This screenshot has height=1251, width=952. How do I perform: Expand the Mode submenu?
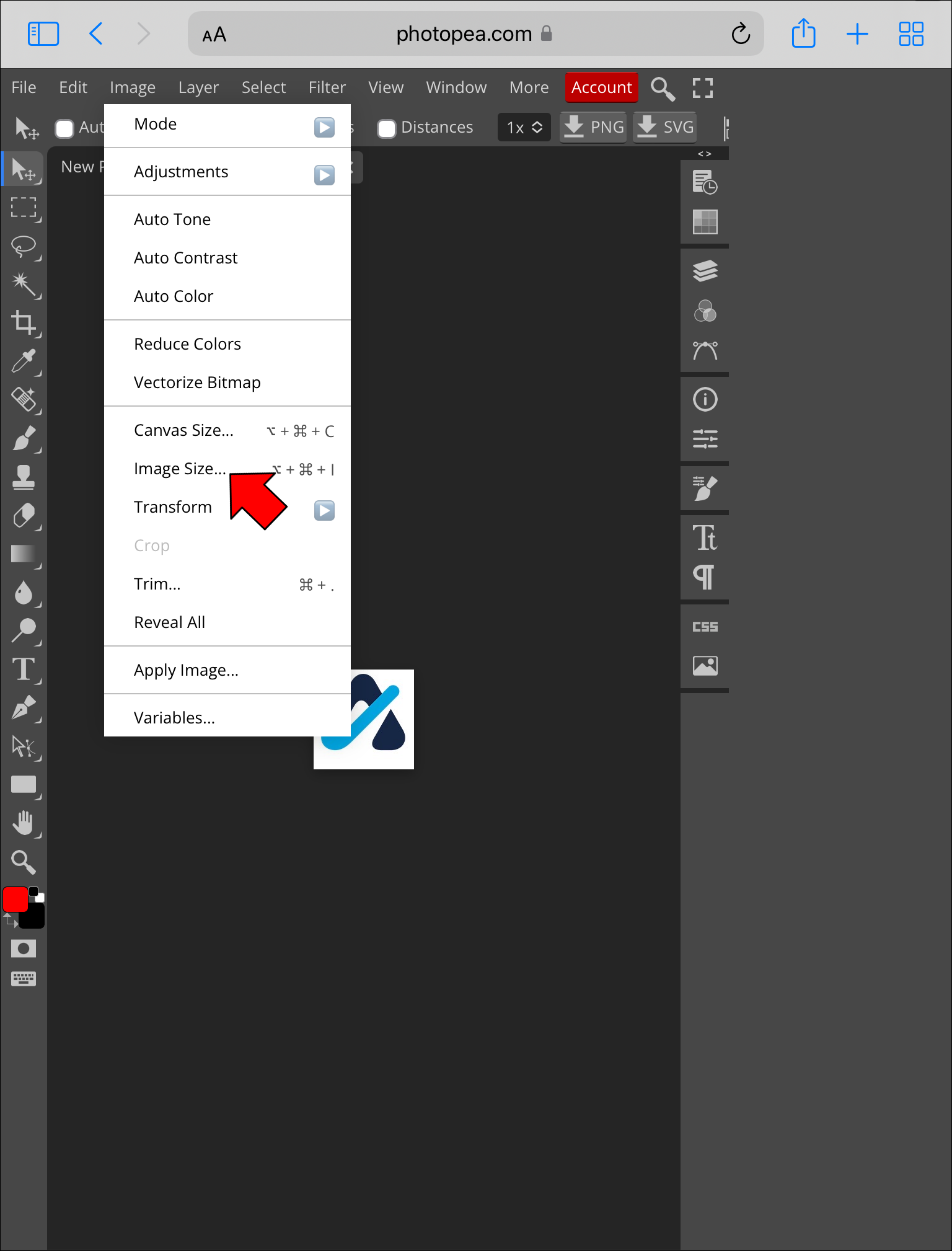[x=324, y=127]
